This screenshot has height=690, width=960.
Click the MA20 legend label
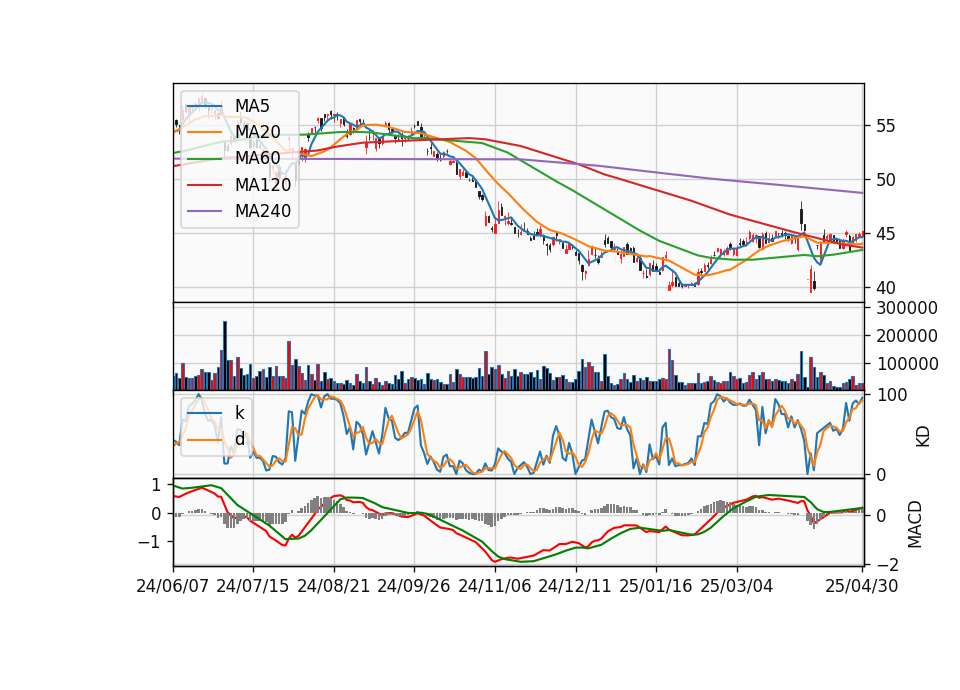[x=257, y=132]
